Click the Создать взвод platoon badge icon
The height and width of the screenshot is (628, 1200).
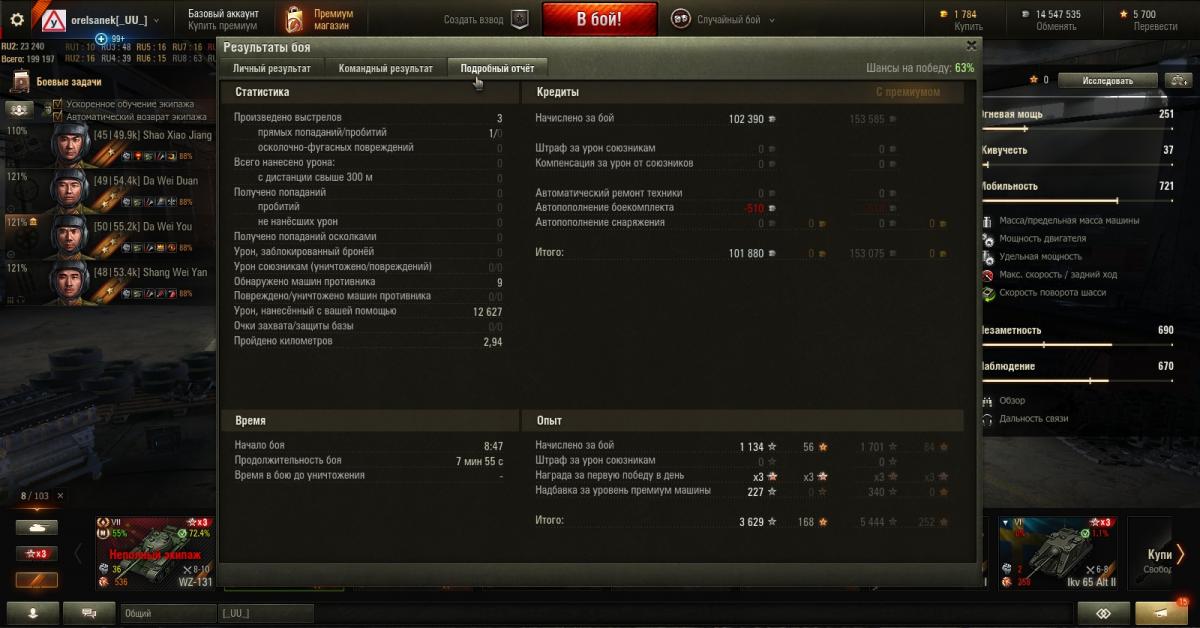[518, 19]
